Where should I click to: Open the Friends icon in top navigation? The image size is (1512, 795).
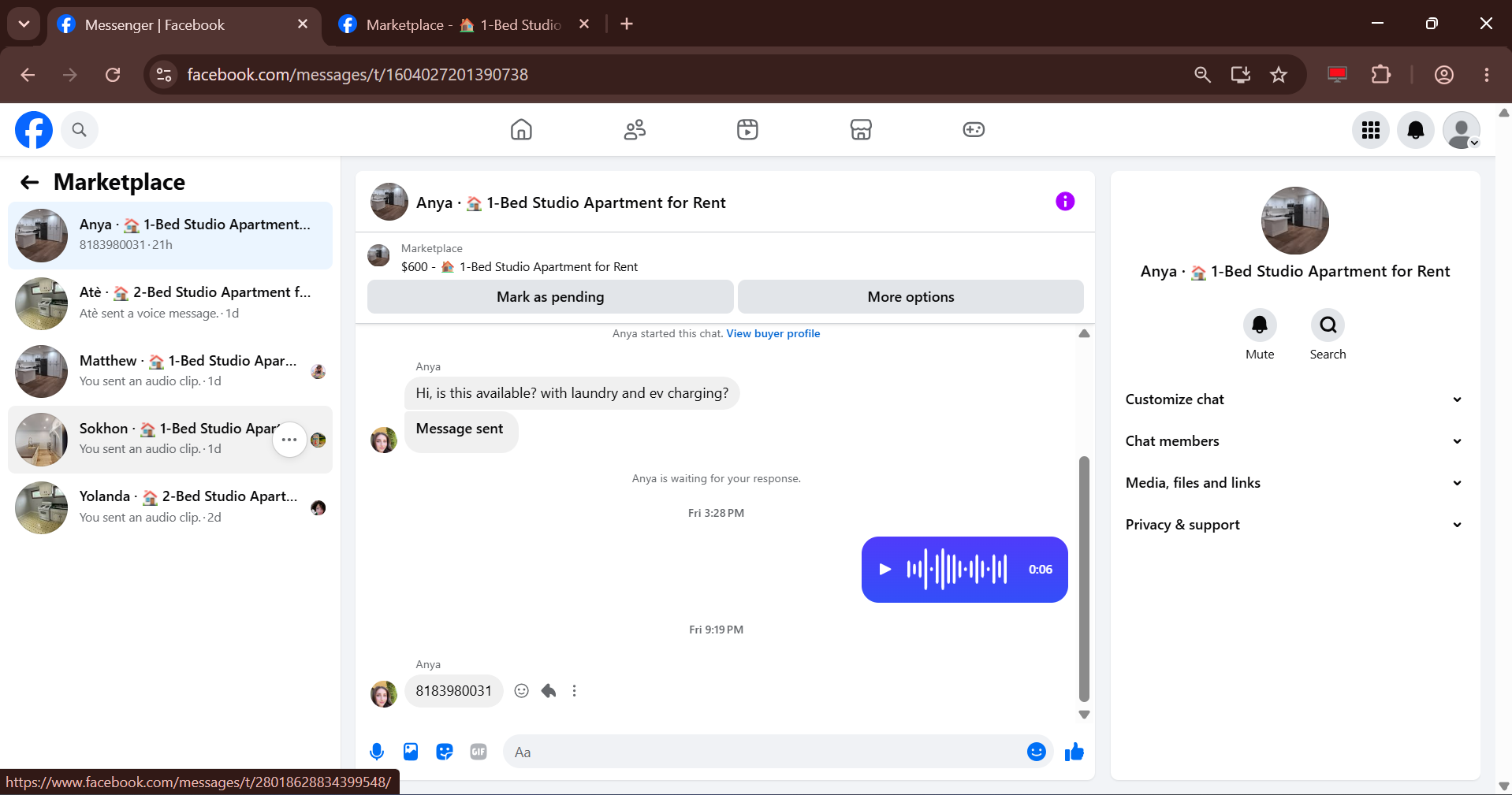tap(635, 129)
